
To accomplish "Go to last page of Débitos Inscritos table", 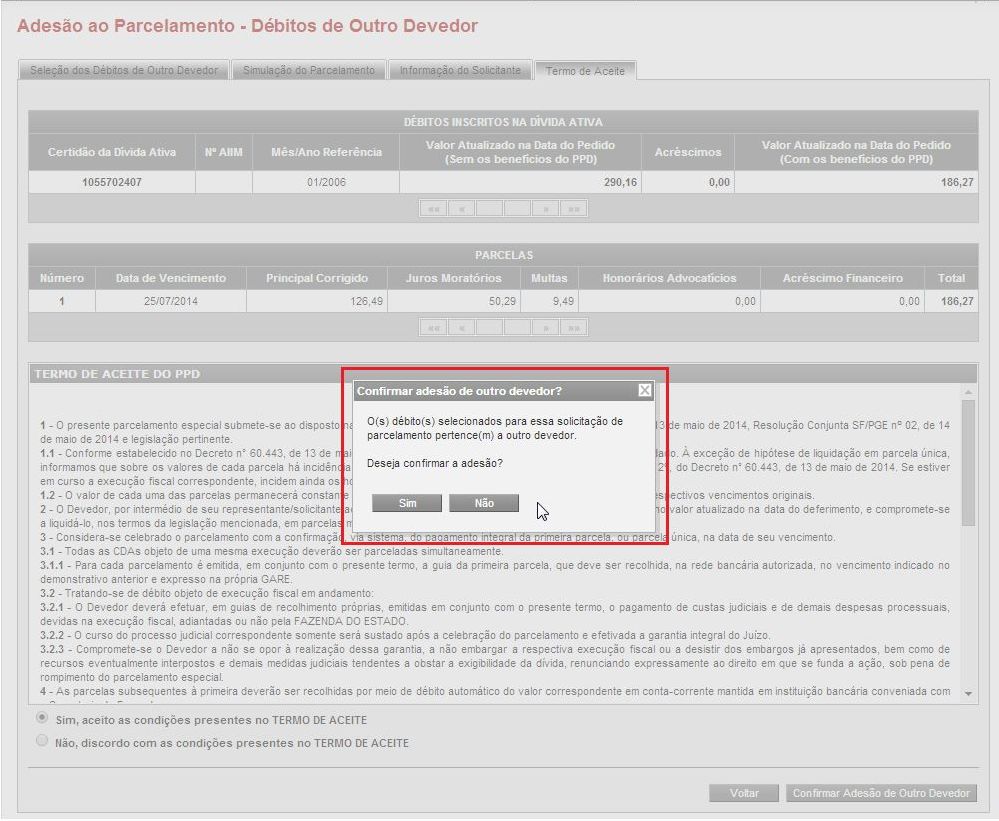I will tap(574, 209).
